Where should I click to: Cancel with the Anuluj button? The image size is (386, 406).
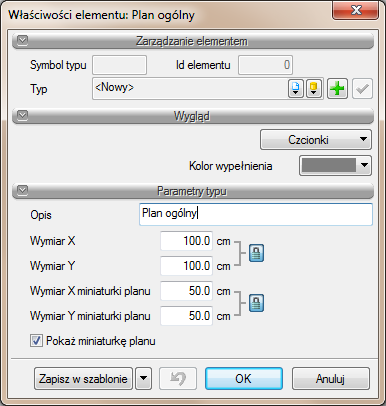click(331, 379)
